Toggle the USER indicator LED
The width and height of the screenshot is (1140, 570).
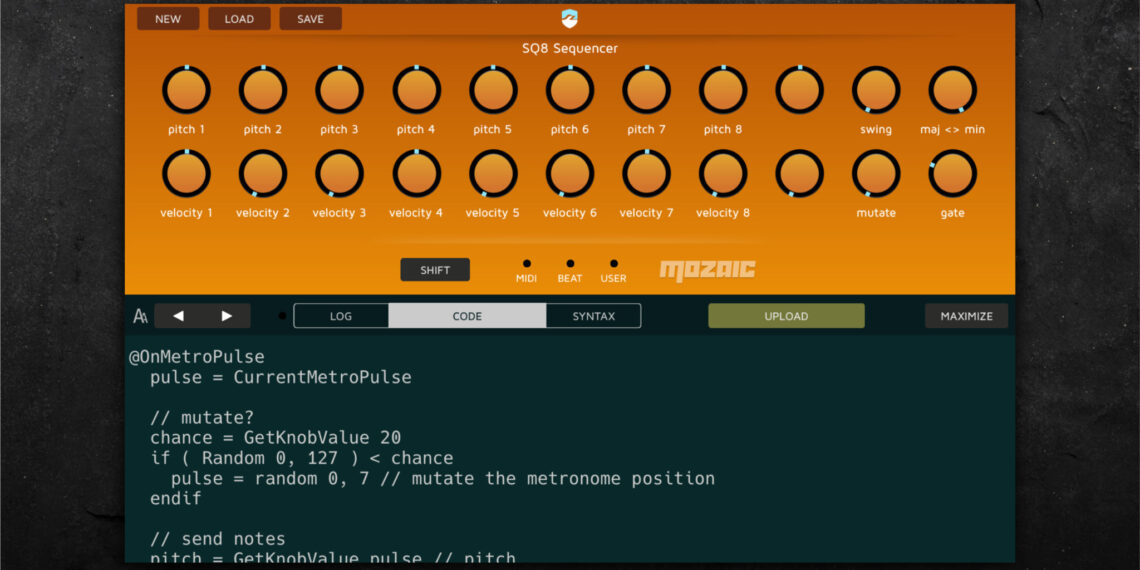(613, 264)
